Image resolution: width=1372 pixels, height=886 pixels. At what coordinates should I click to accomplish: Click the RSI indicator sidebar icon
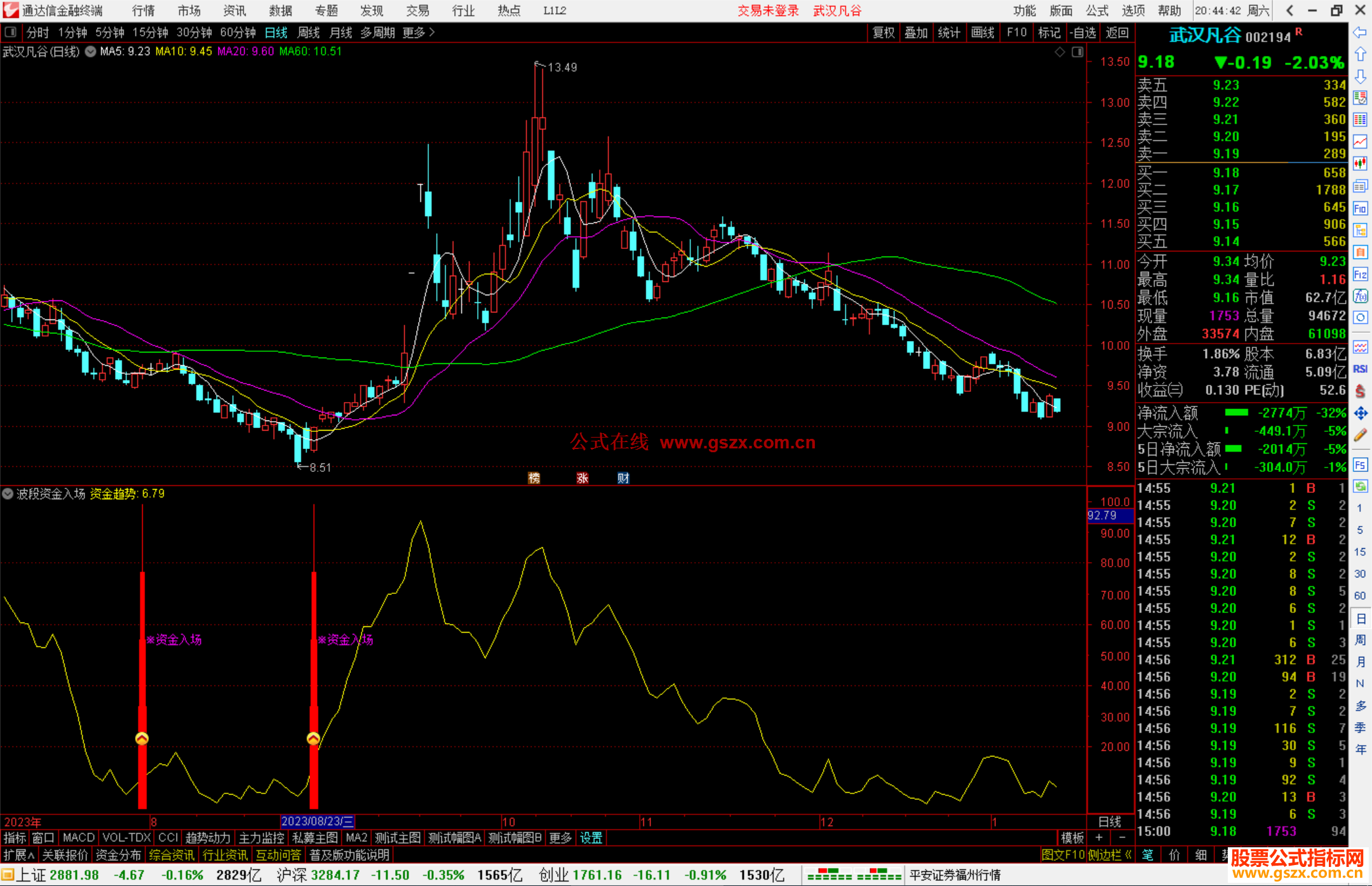coord(1360,369)
